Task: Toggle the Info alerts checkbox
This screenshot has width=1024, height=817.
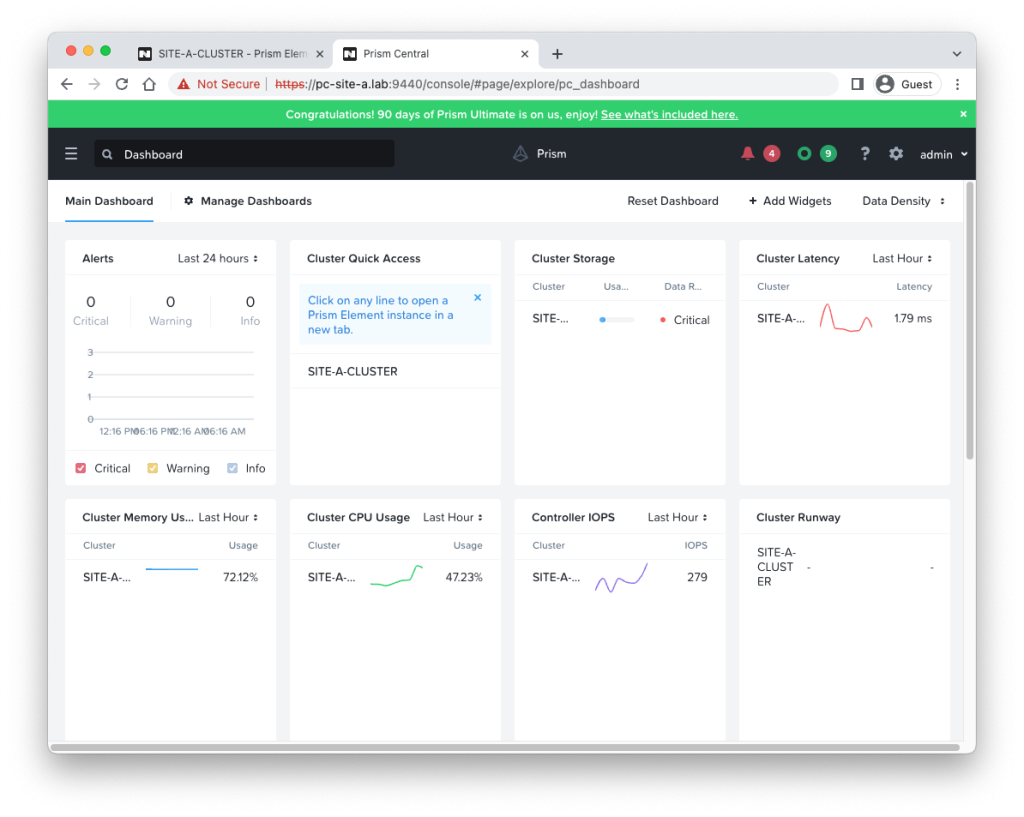Action: tap(232, 468)
